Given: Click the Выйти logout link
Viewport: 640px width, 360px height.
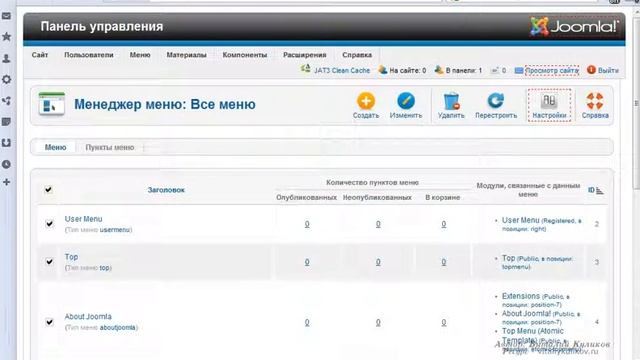Looking at the screenshot, I should (608, 70).
